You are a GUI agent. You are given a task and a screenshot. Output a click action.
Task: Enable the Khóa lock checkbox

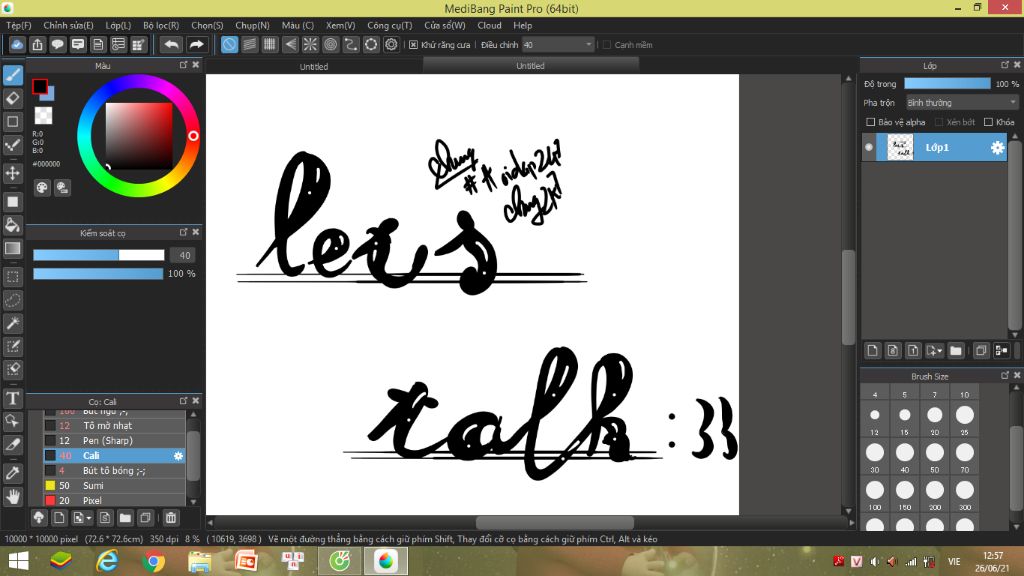[x=989, y=122]
